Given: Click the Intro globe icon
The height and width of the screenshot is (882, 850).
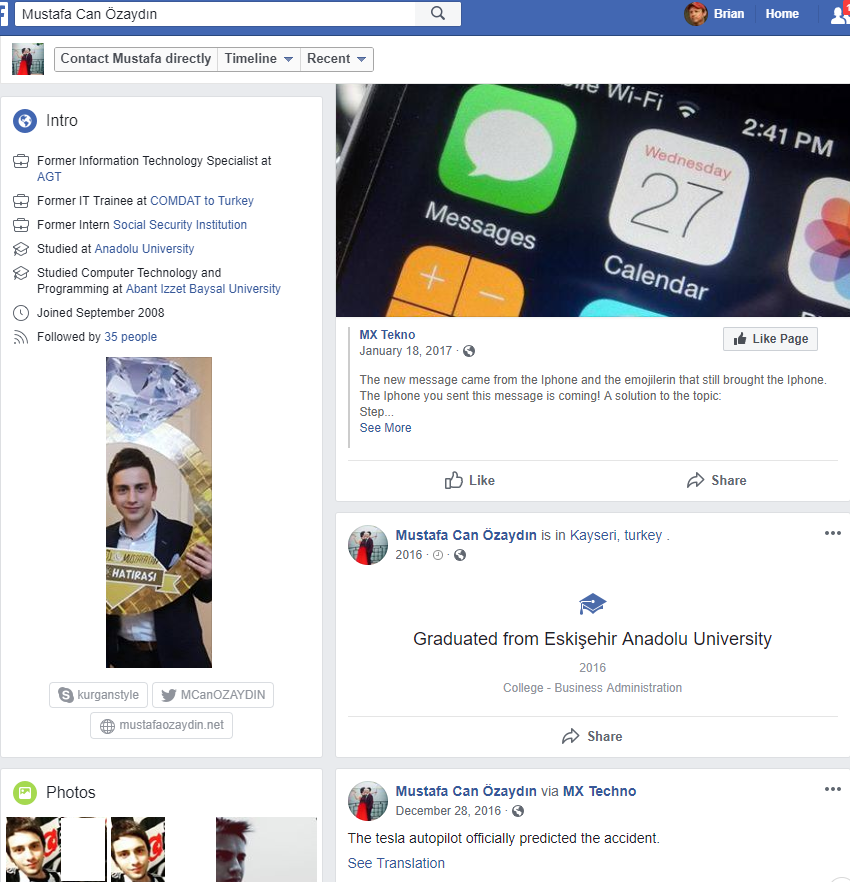Looking at the screenshot, I should coord(25,121).
